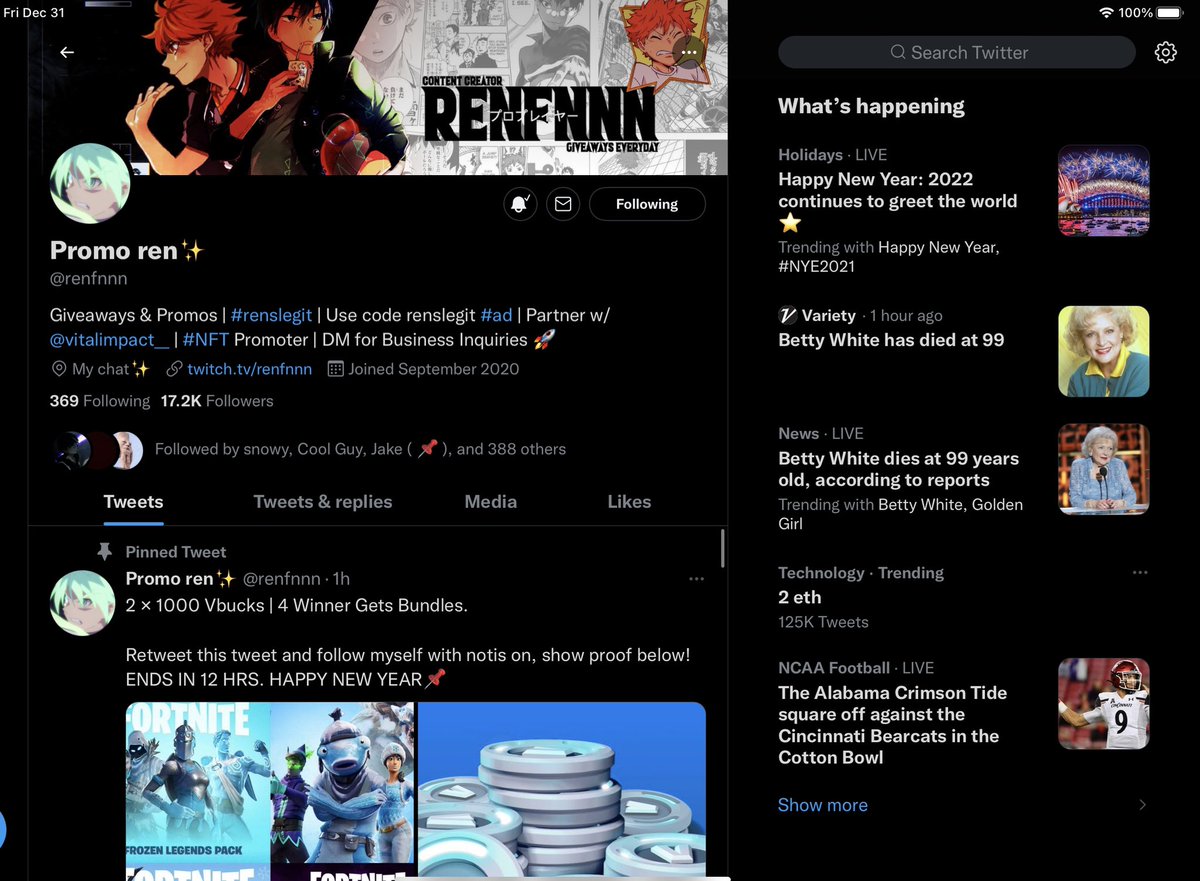The image size is (1200, 881).
Task: Open the fireworks thumbnail image
Action: click(x=1104, y=191)
